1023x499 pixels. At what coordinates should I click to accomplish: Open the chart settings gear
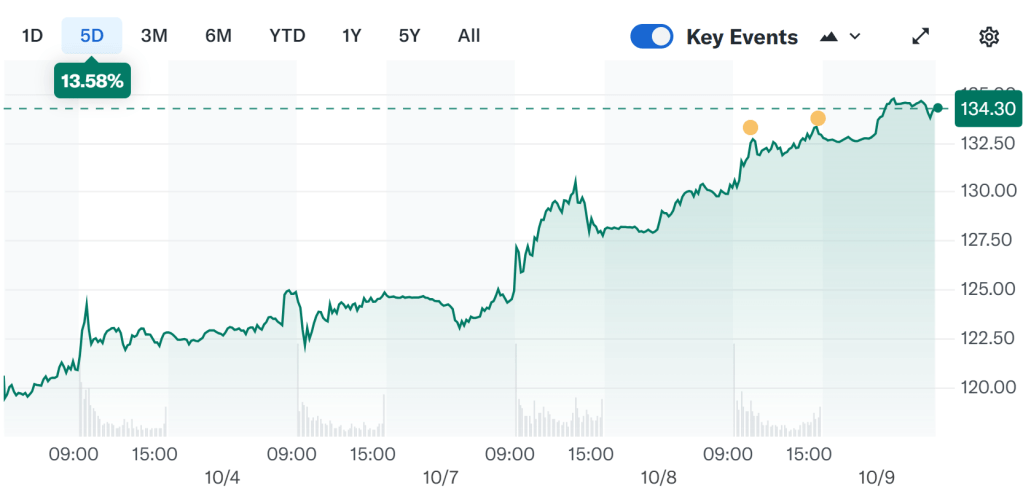(x=988, y=37)
